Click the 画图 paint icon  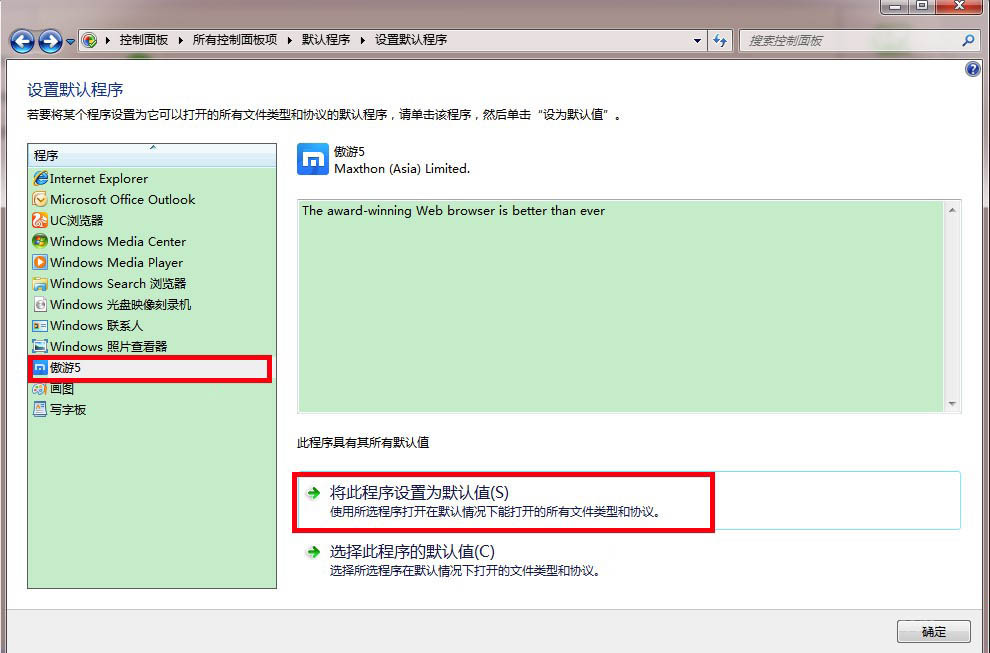[40, 388]
